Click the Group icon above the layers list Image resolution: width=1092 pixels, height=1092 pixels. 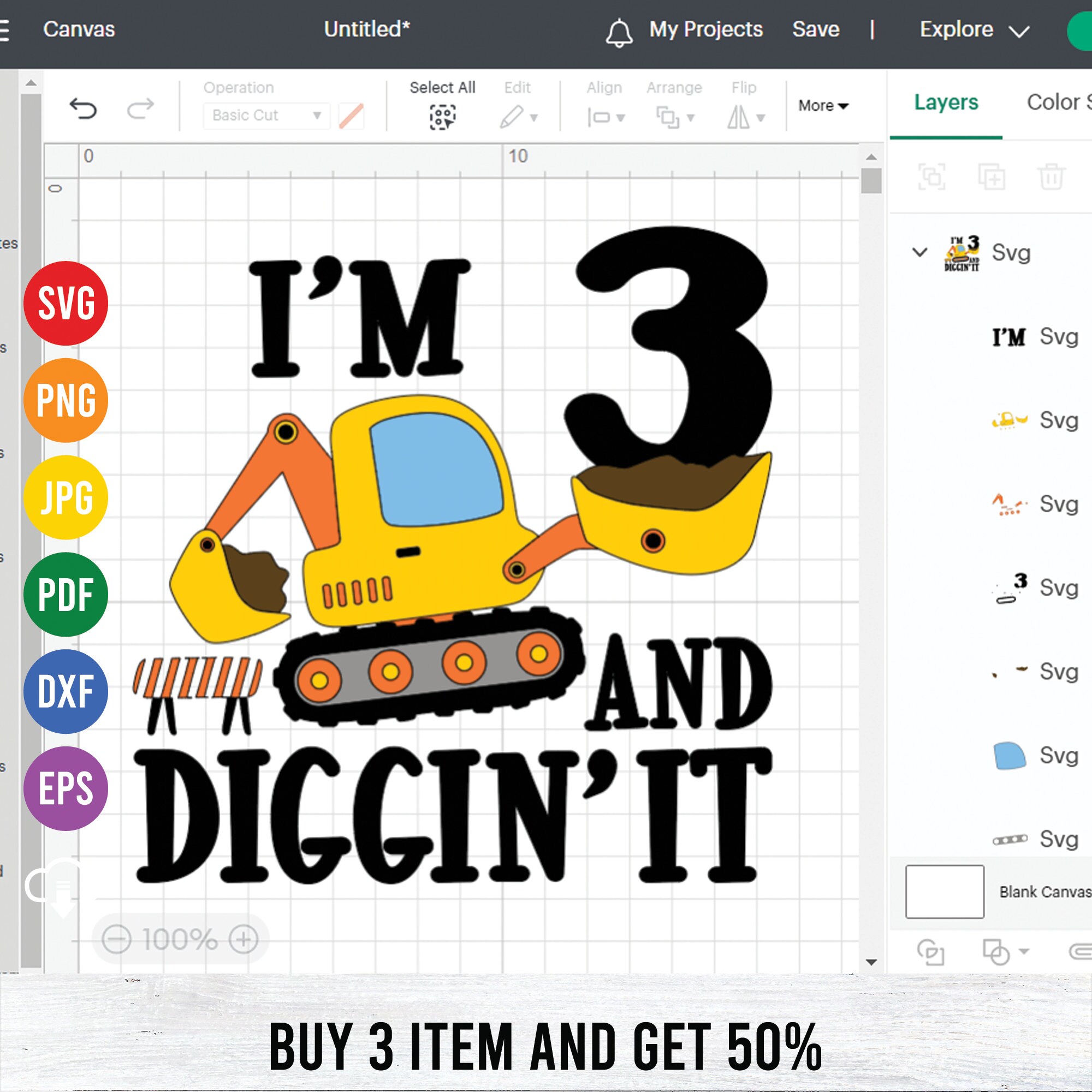(933, 178)
